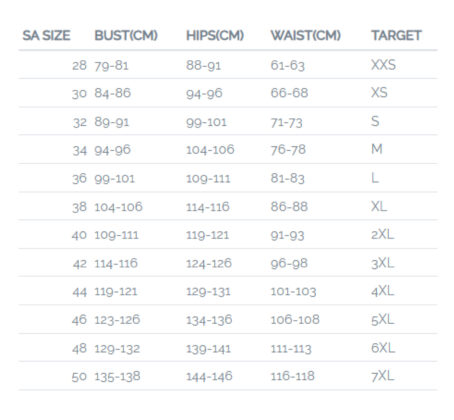Select SA size 50 row
454x420 pixels.
click(x=228, y=376)
